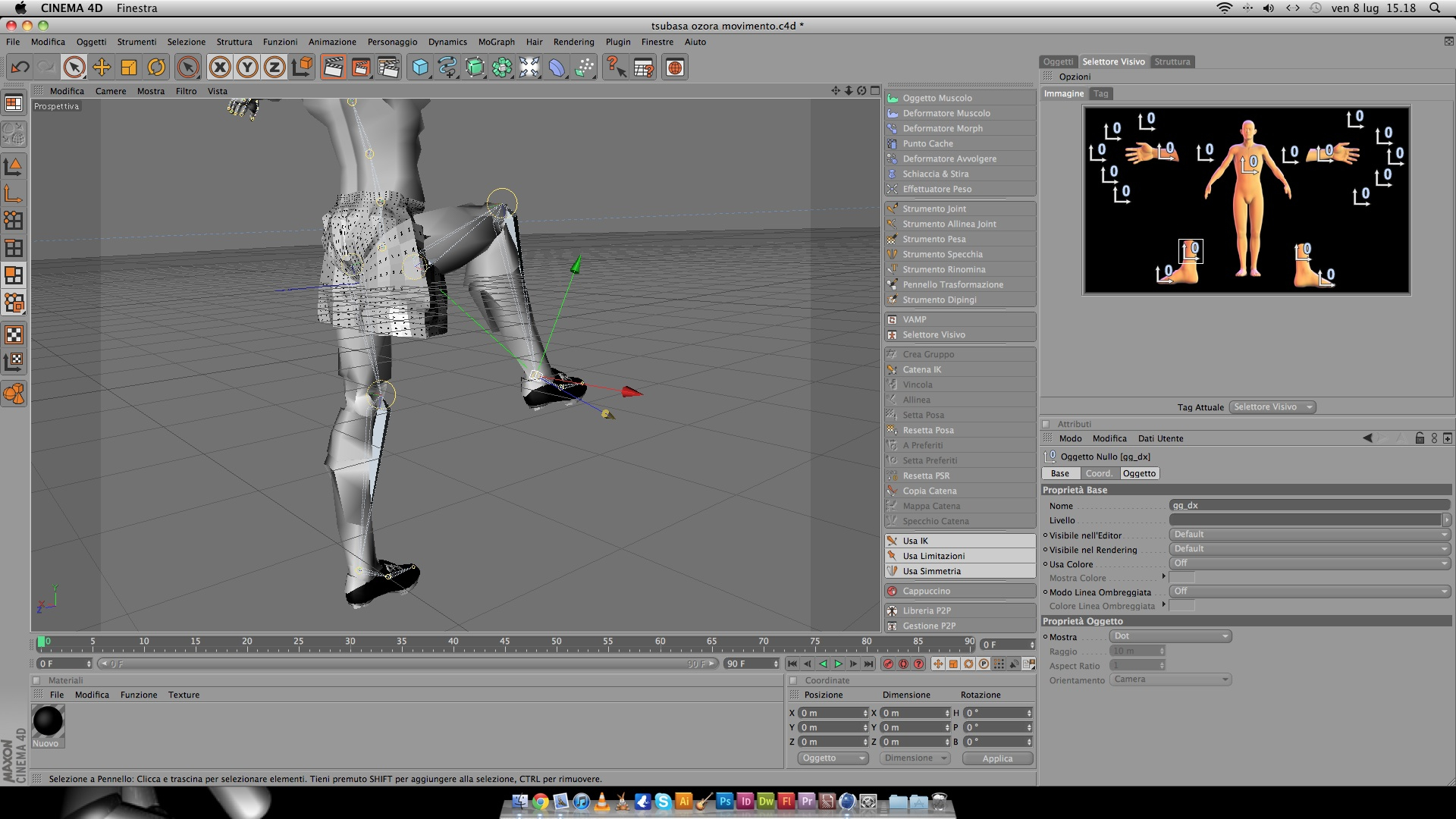
Task: Select Strumento Joint tool
Action: coord(934,209)
